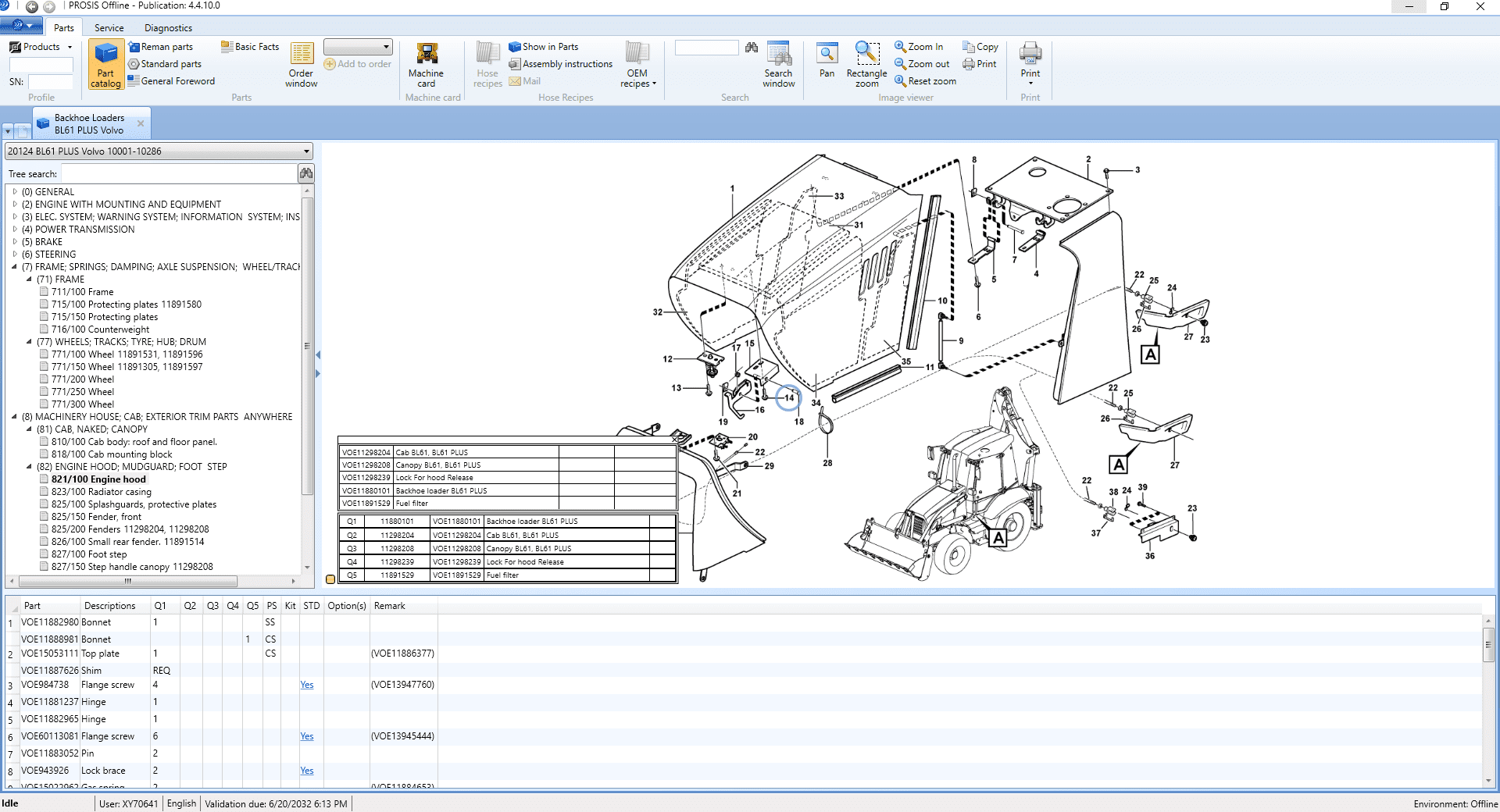
Task: Activate the Pan tool
Action: (827, 61)
